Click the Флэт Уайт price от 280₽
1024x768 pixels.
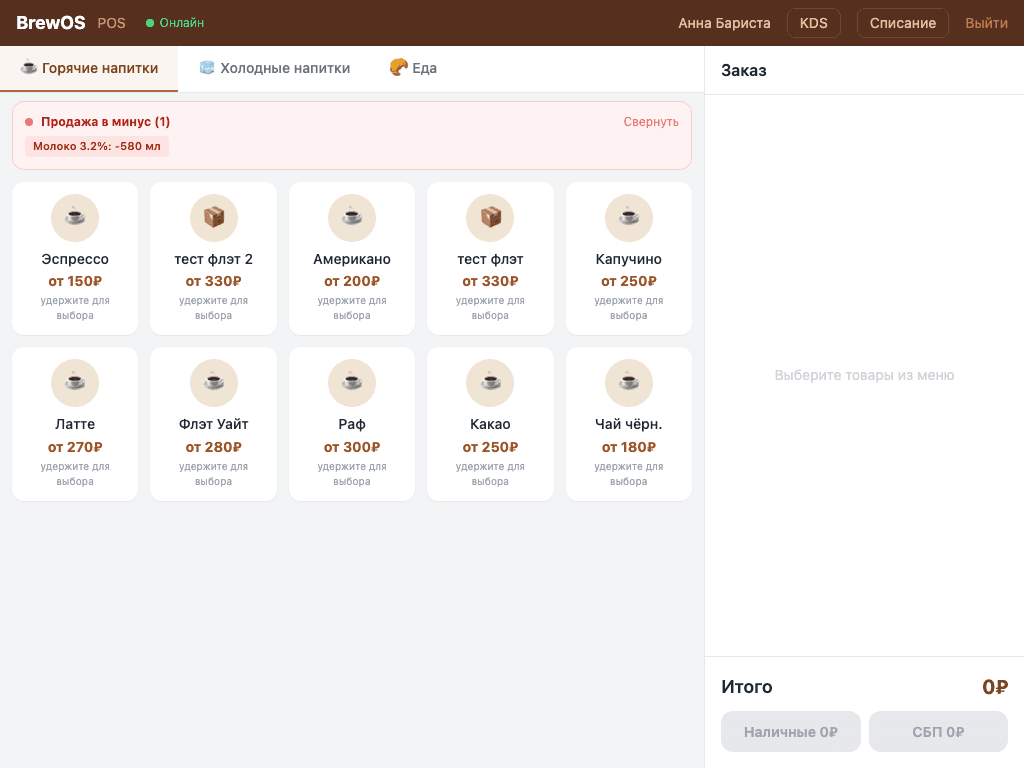point(214,447)
